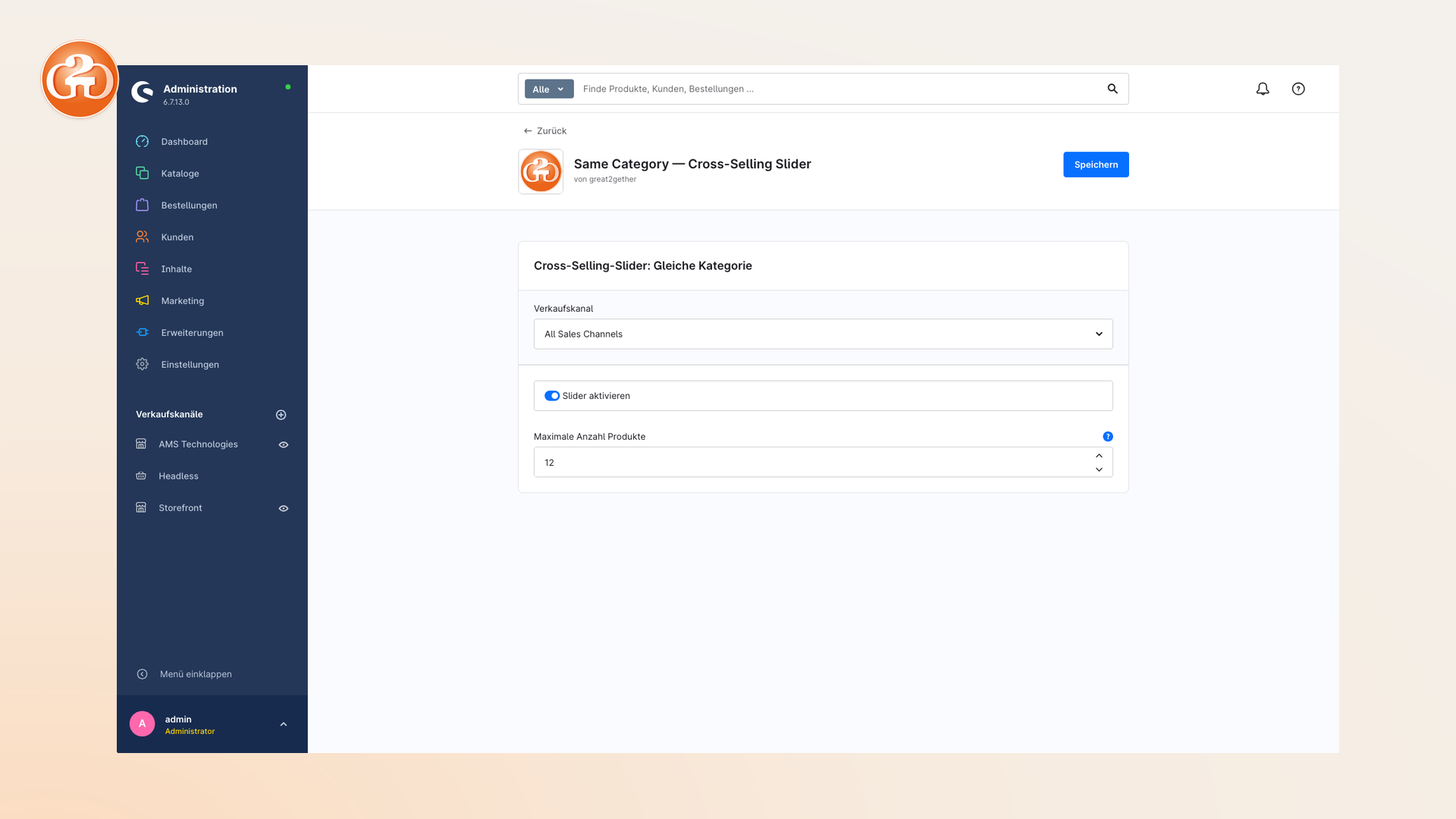
Task: Open the AMS Technologies sales channel
Action: pos(198,444)
